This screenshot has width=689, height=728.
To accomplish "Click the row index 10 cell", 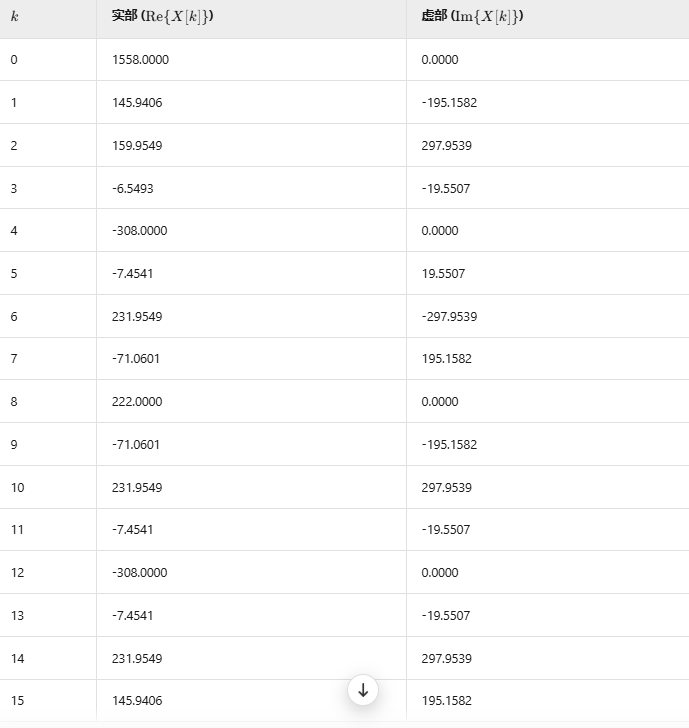I will (x=17, y=488).
